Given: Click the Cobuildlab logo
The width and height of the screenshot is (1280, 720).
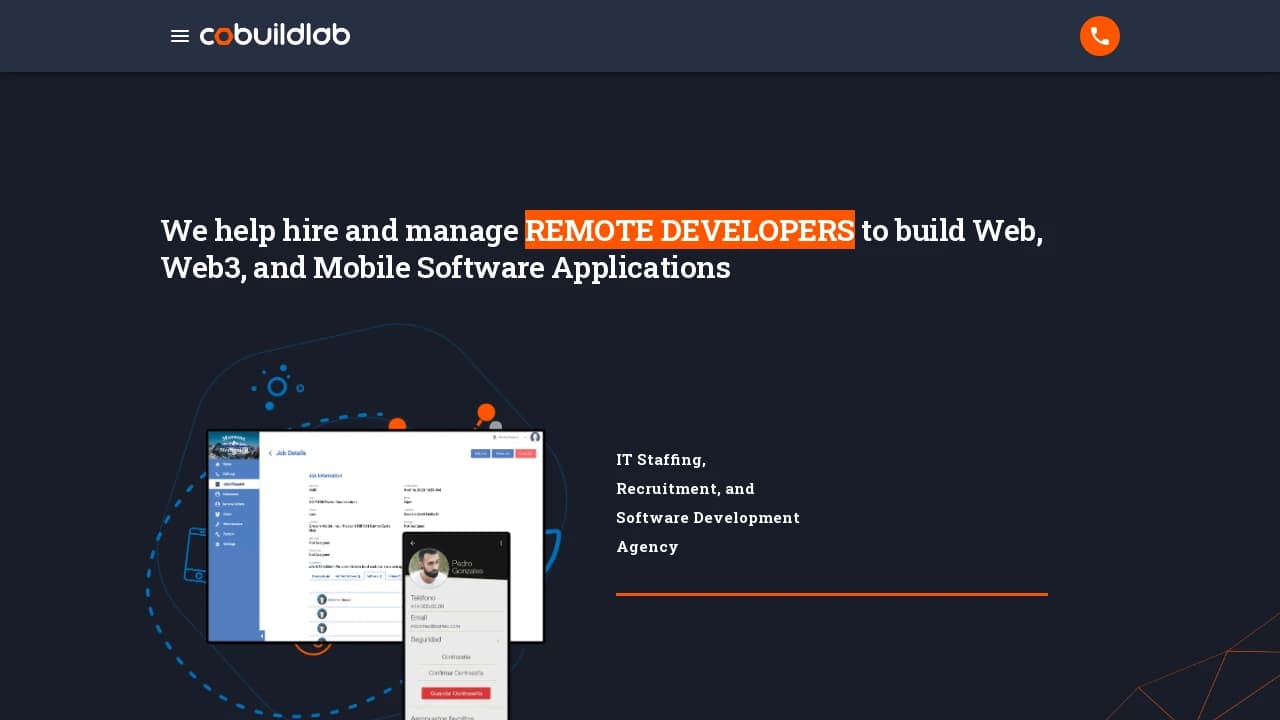Looking at the screenshot, I should [x=275, y=36].
